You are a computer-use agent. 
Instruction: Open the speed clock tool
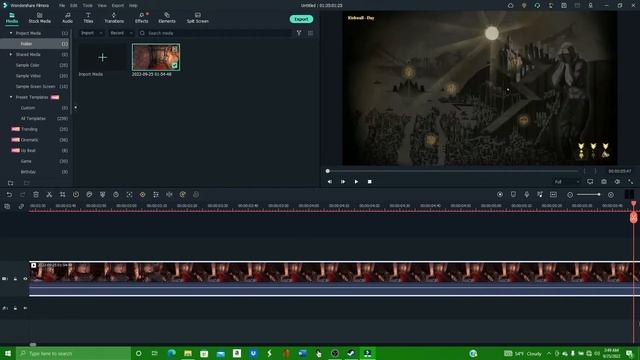coord(76,195)
